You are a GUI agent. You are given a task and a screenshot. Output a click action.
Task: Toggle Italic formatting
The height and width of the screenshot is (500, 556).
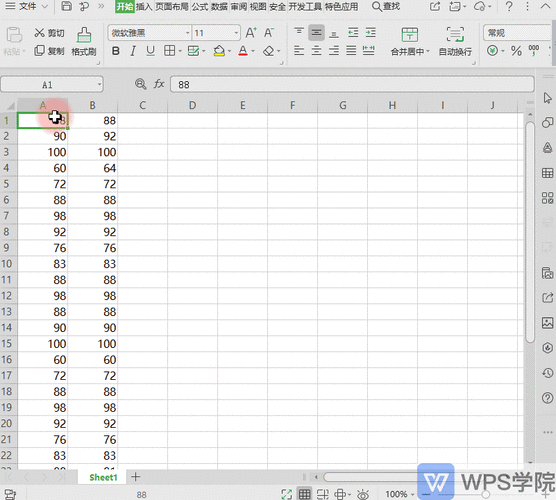pyautogui.click(x=133, y=51)
